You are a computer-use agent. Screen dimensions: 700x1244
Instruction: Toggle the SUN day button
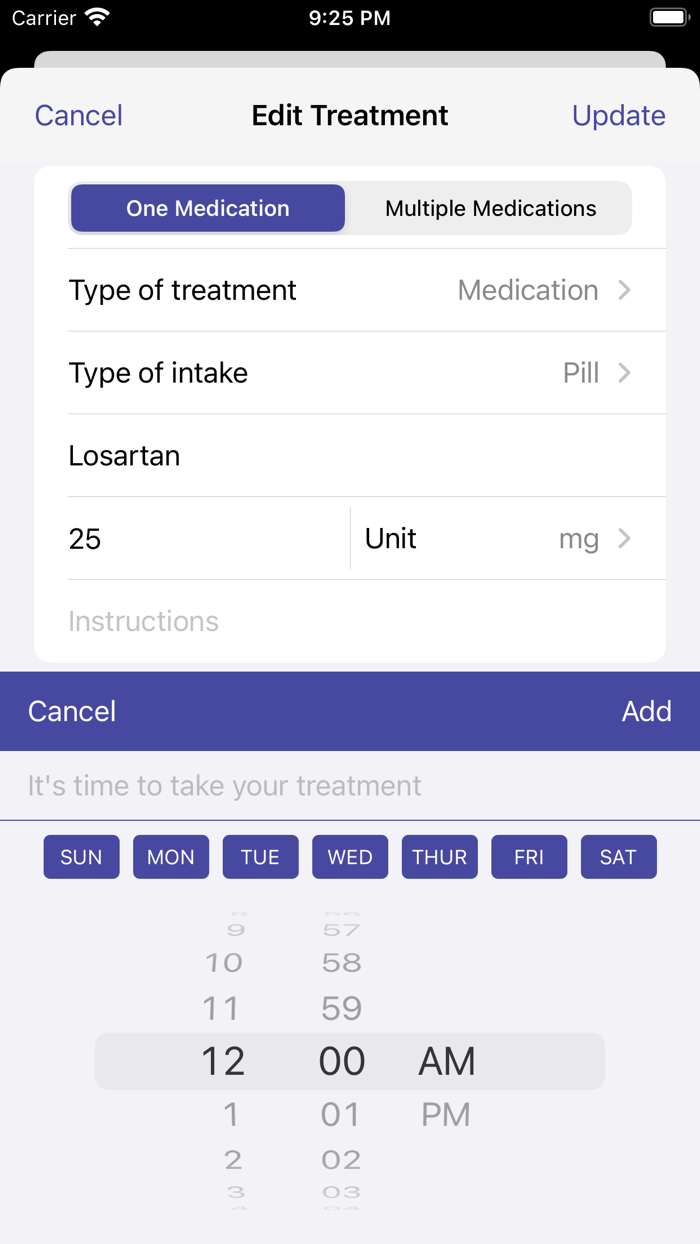coord(81,856)
